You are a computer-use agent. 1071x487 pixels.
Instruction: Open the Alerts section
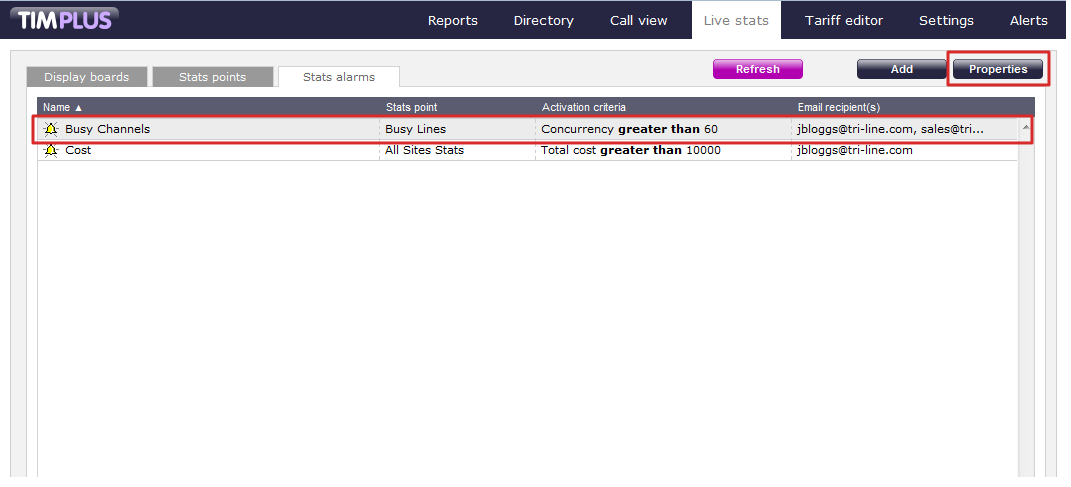coord(1028,20)
